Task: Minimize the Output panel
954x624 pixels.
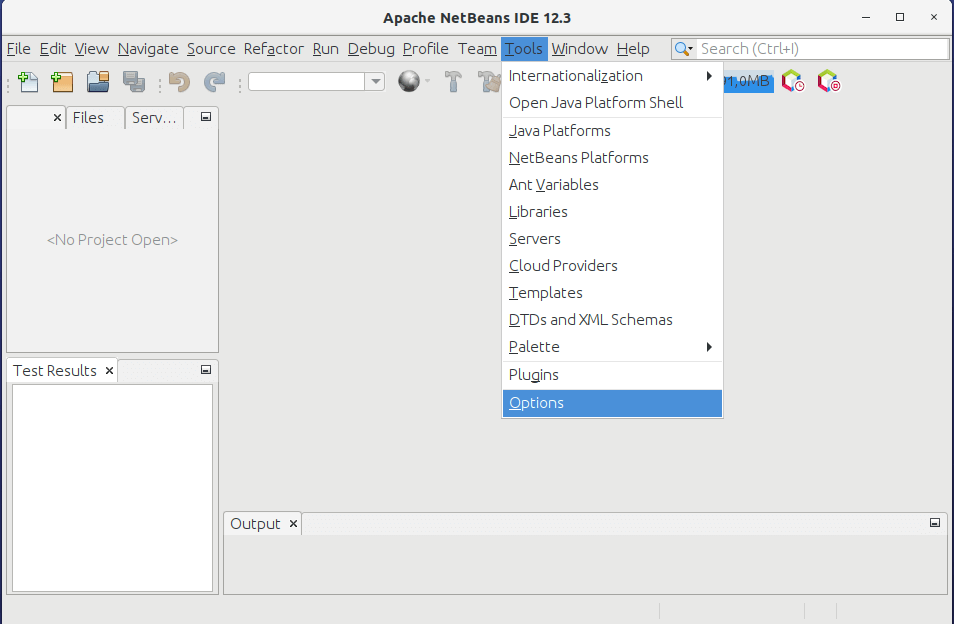Action: pos(935,522)
